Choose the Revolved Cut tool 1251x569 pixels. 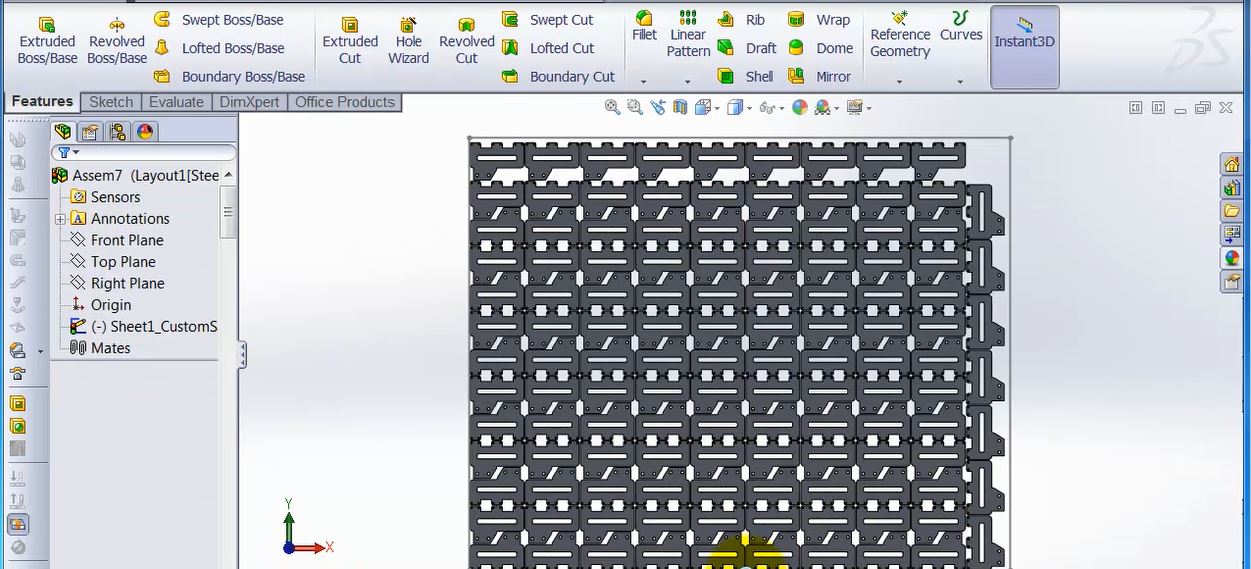pyautogui.click(x=466, y=40)
